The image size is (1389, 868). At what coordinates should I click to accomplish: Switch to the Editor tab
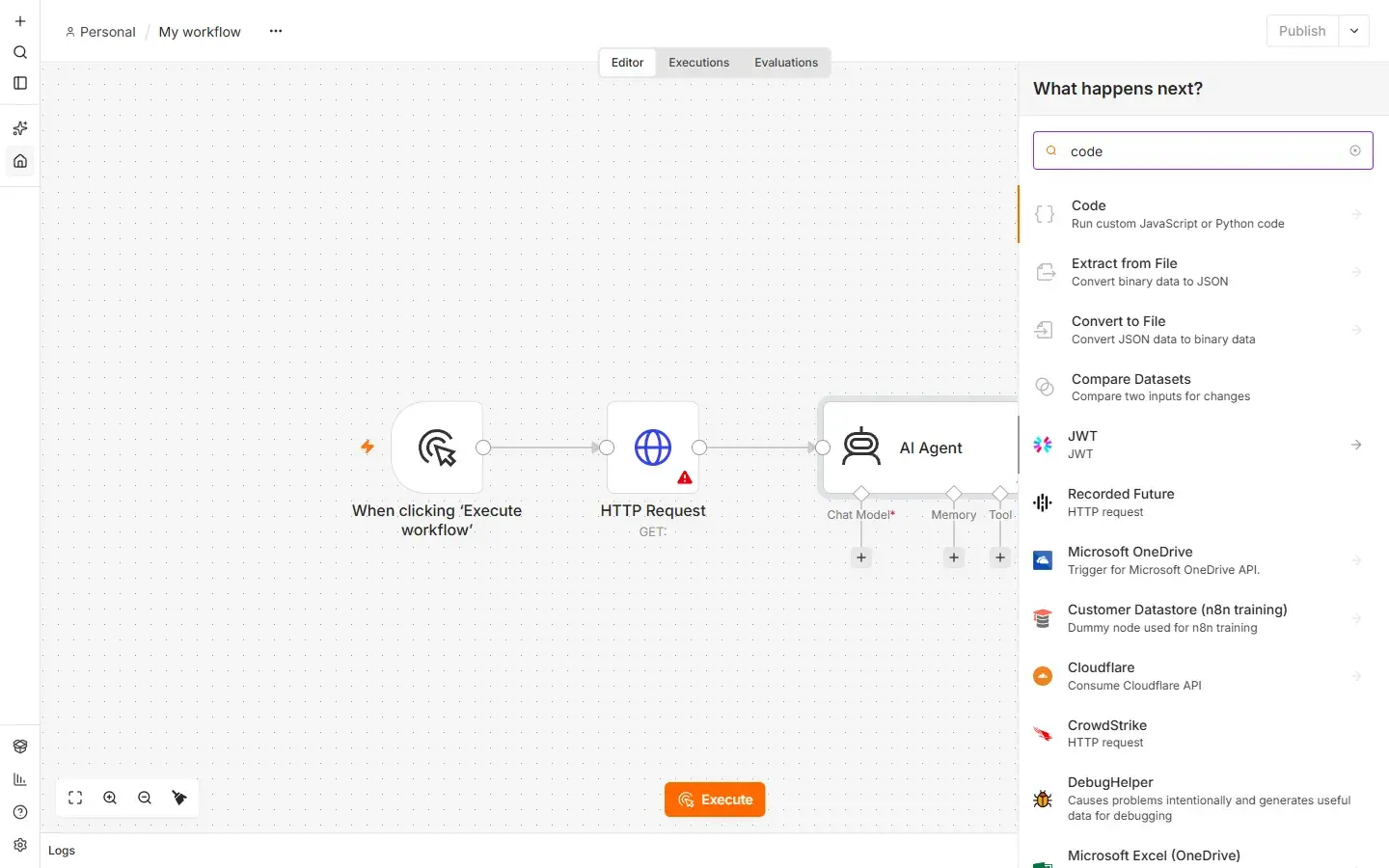click(627, 63)
